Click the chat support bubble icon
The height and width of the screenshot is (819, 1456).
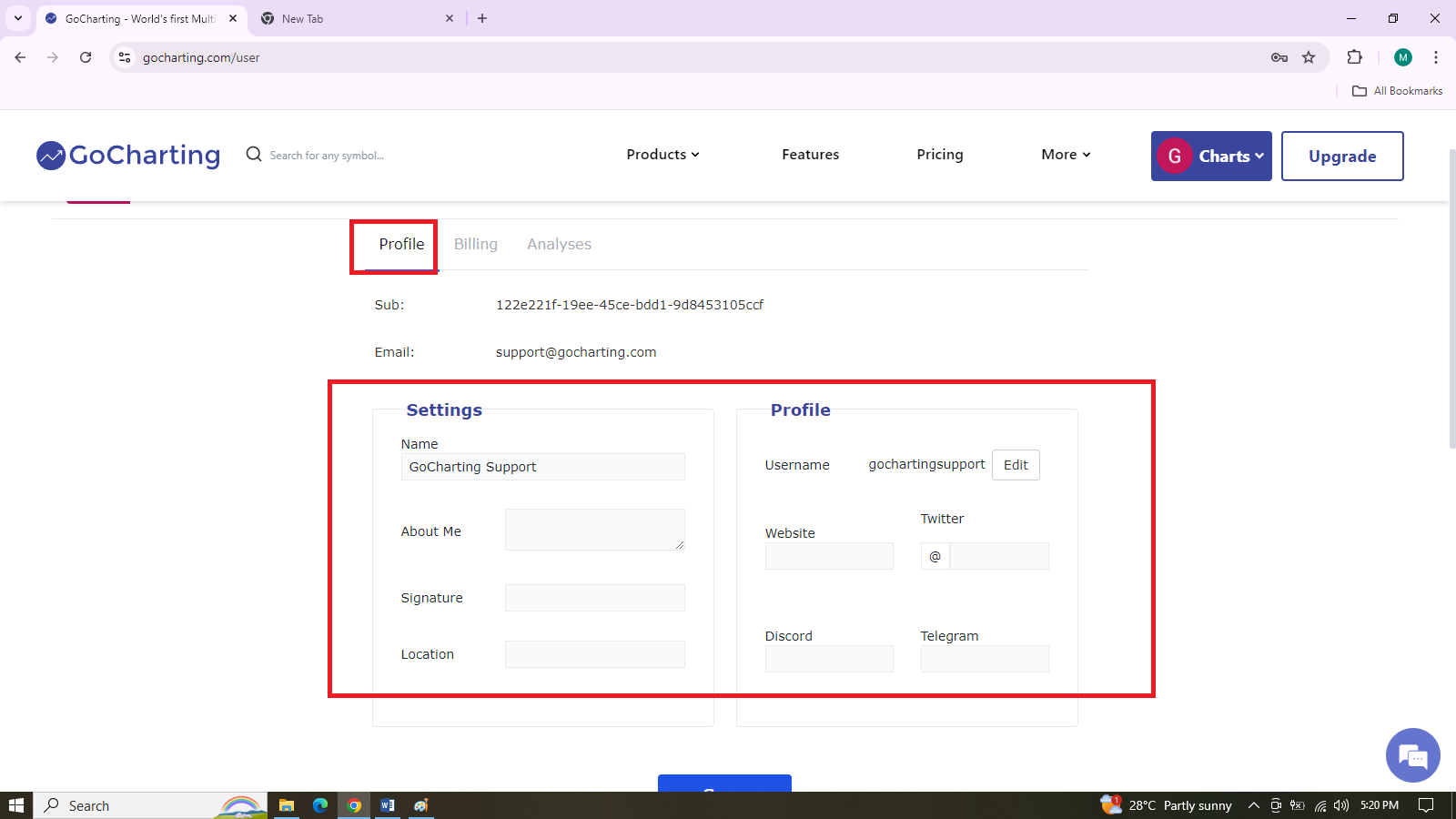click(1411, 754)
